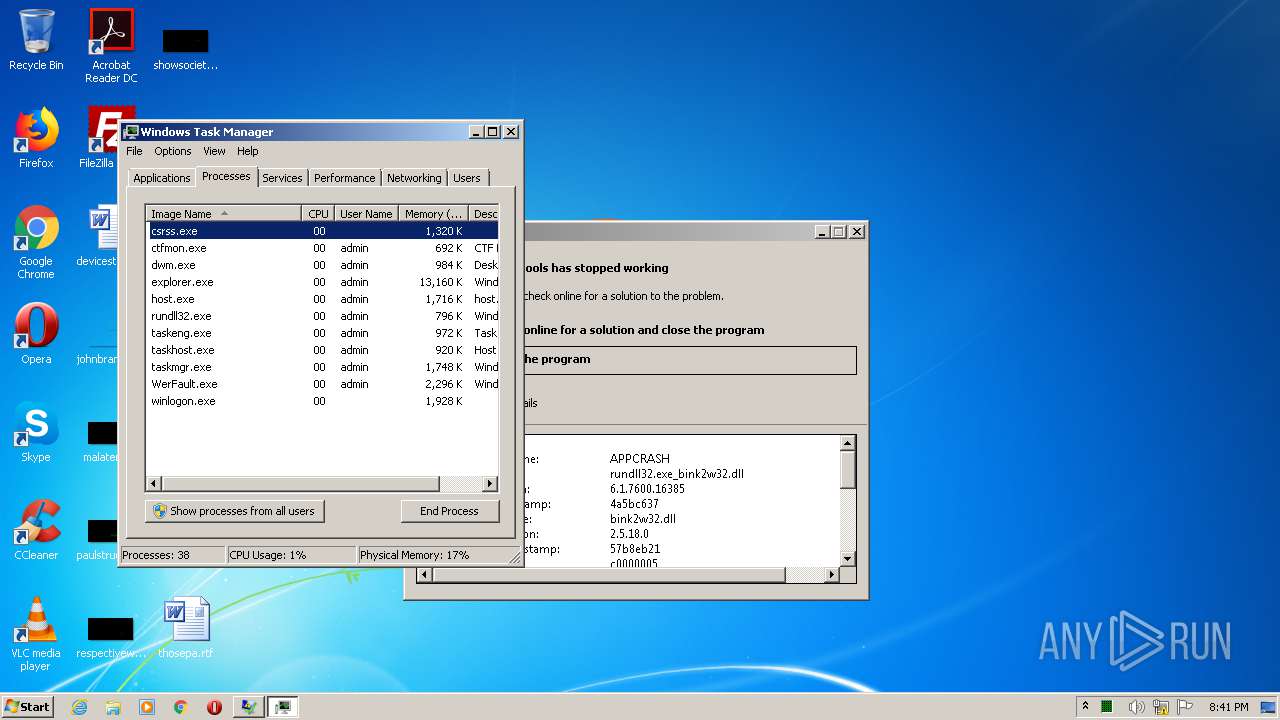The width and height of the screenshot is (1280, 720).
Task: Launch Opera desktop shortcut
Action: pos(36,334)
